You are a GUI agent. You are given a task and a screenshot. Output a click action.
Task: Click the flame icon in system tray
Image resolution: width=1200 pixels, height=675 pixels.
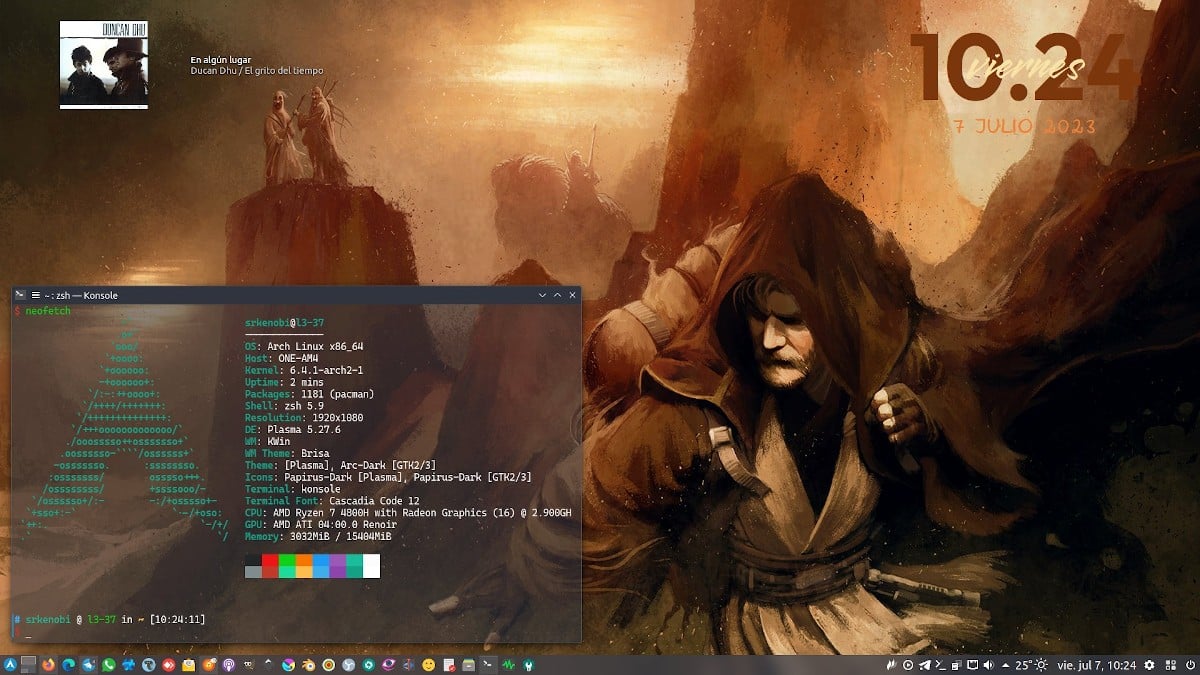coord(889,665)
